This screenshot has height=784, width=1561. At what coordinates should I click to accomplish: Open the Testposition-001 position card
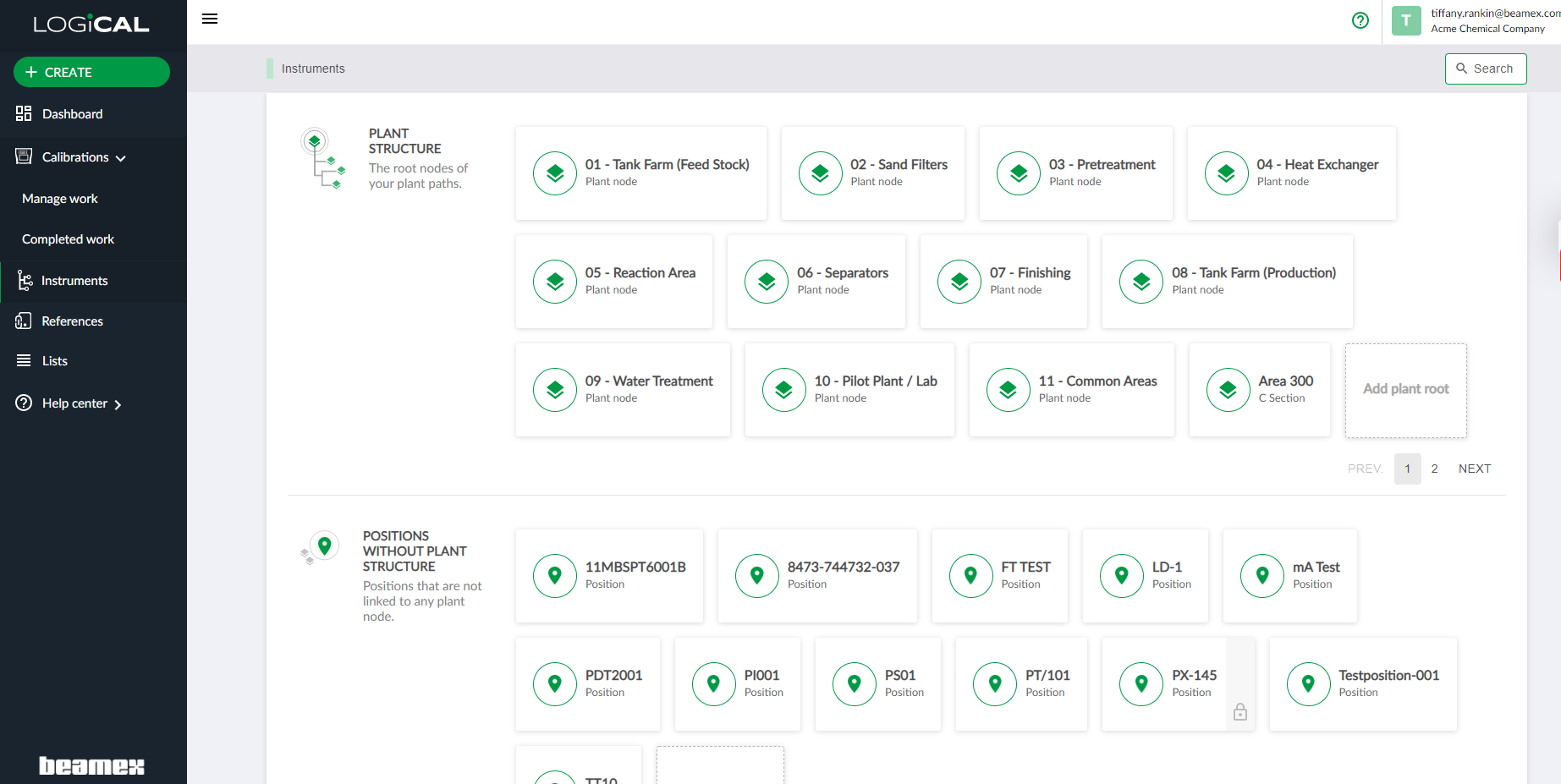pos(1362,684)
